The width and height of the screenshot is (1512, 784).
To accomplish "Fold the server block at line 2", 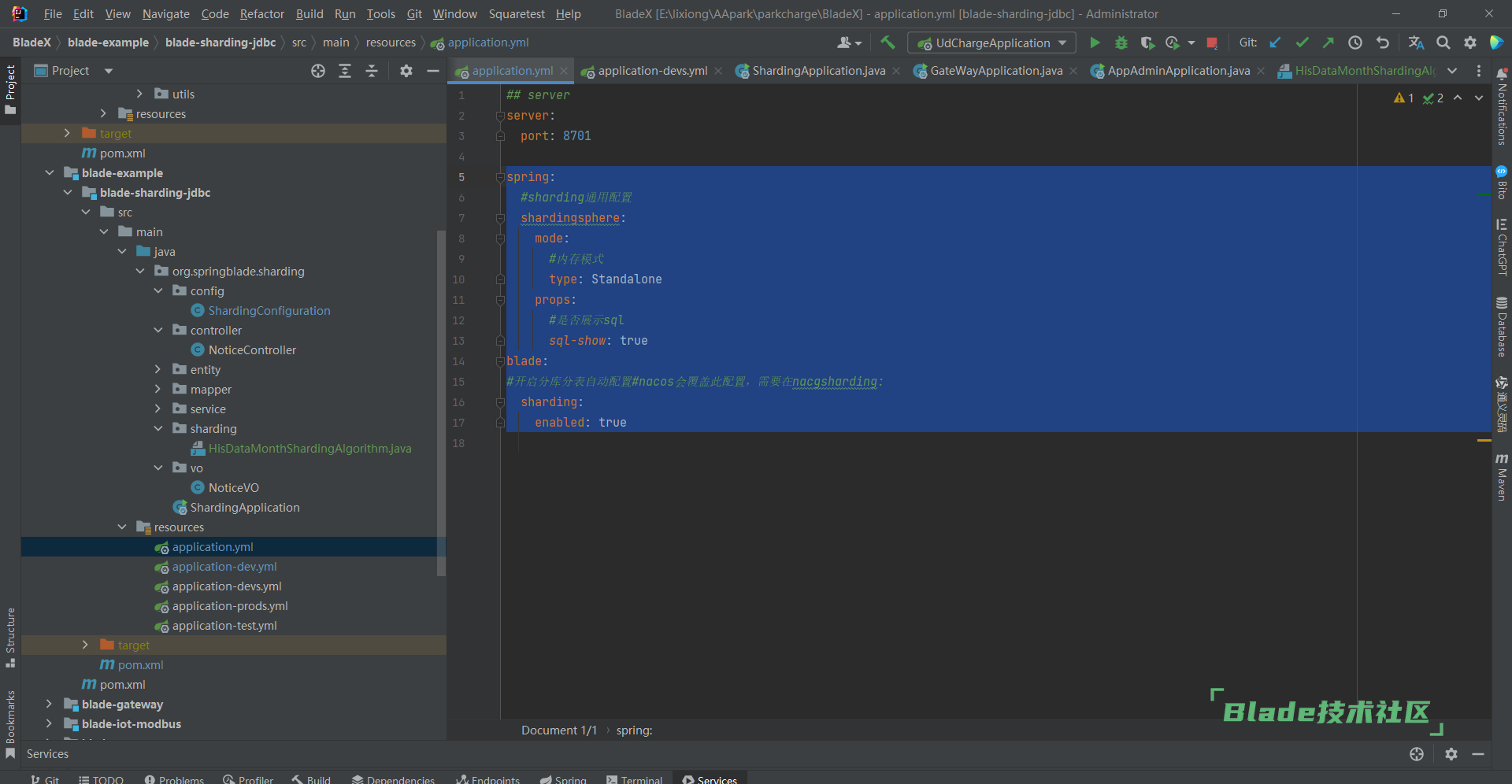I will (x=500, y=116).
